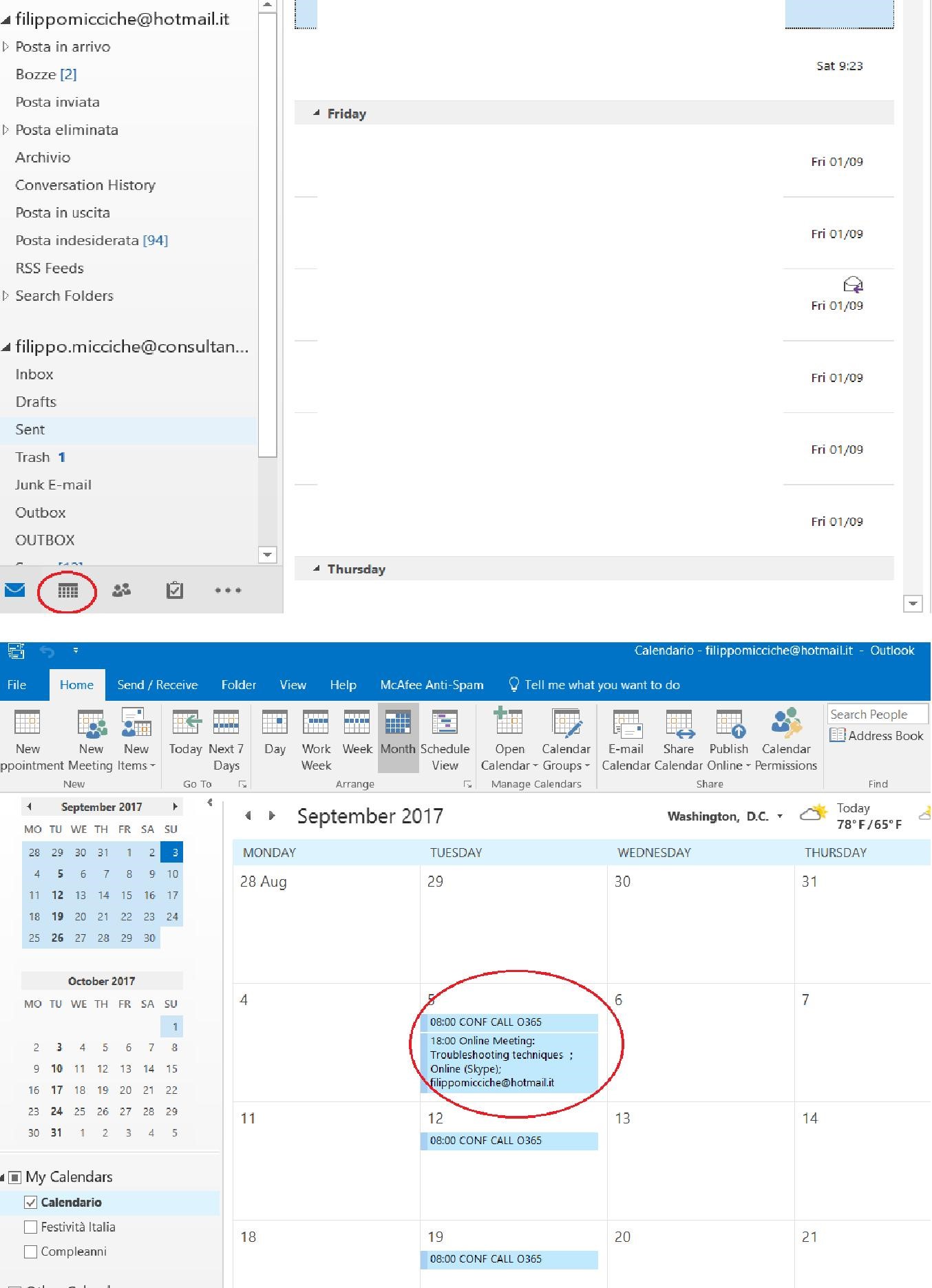Screen dimensions: 932x1288
Task: Switch to Schedule View
Action: (x=445, y=739)
